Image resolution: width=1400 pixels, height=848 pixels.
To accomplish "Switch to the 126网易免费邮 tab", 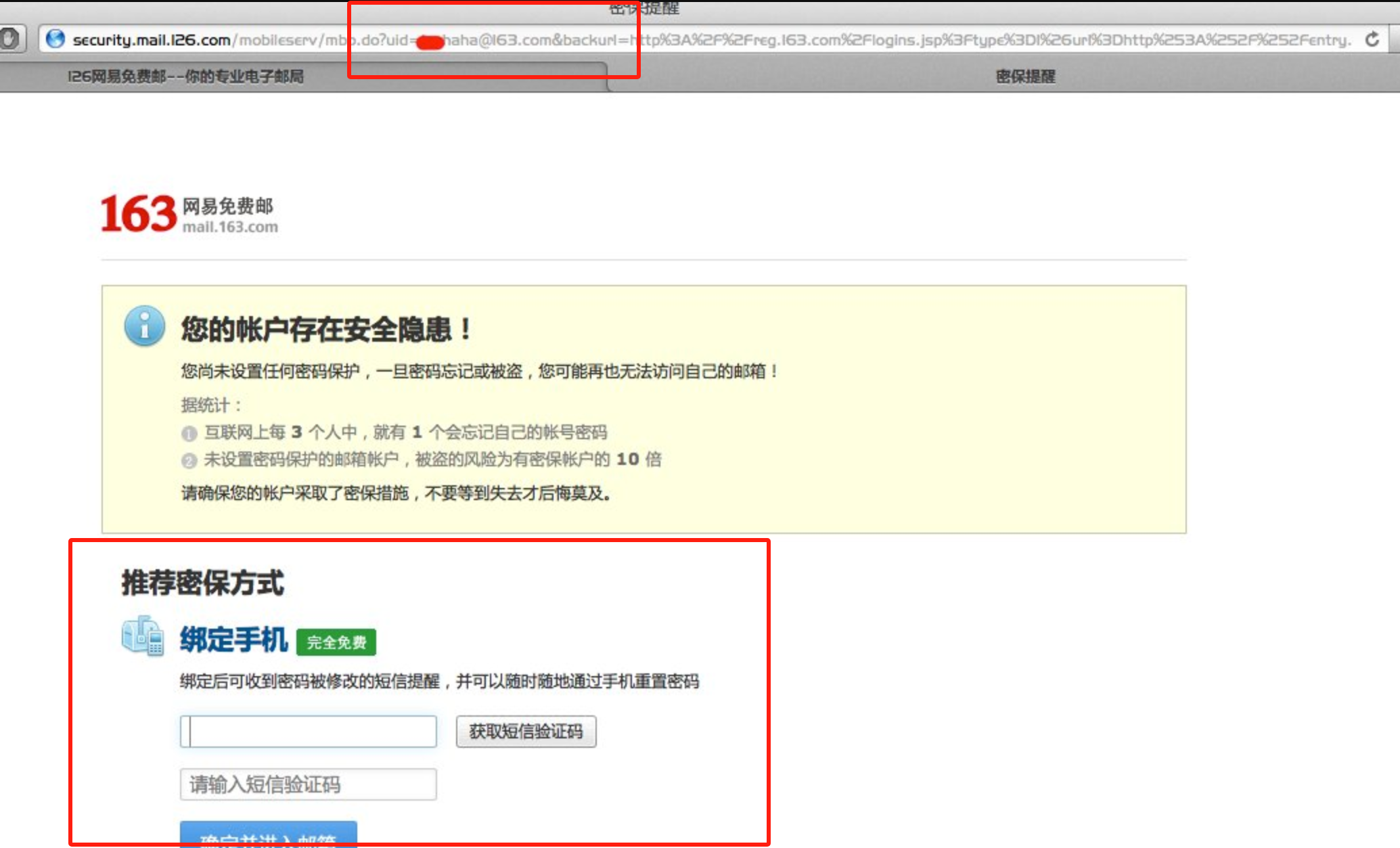I will pos(185,76).
